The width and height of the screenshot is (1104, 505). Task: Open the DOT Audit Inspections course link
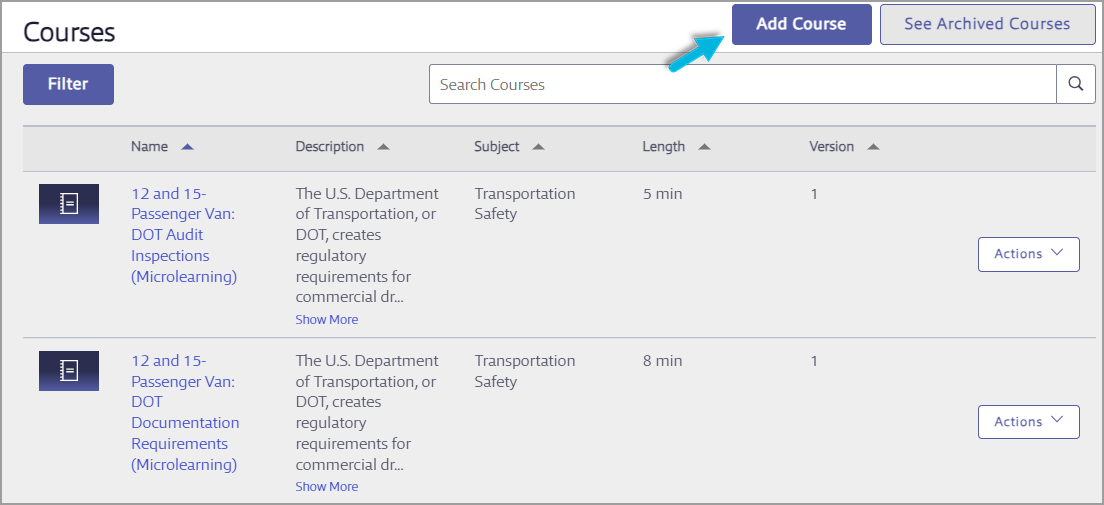(183, 235)
